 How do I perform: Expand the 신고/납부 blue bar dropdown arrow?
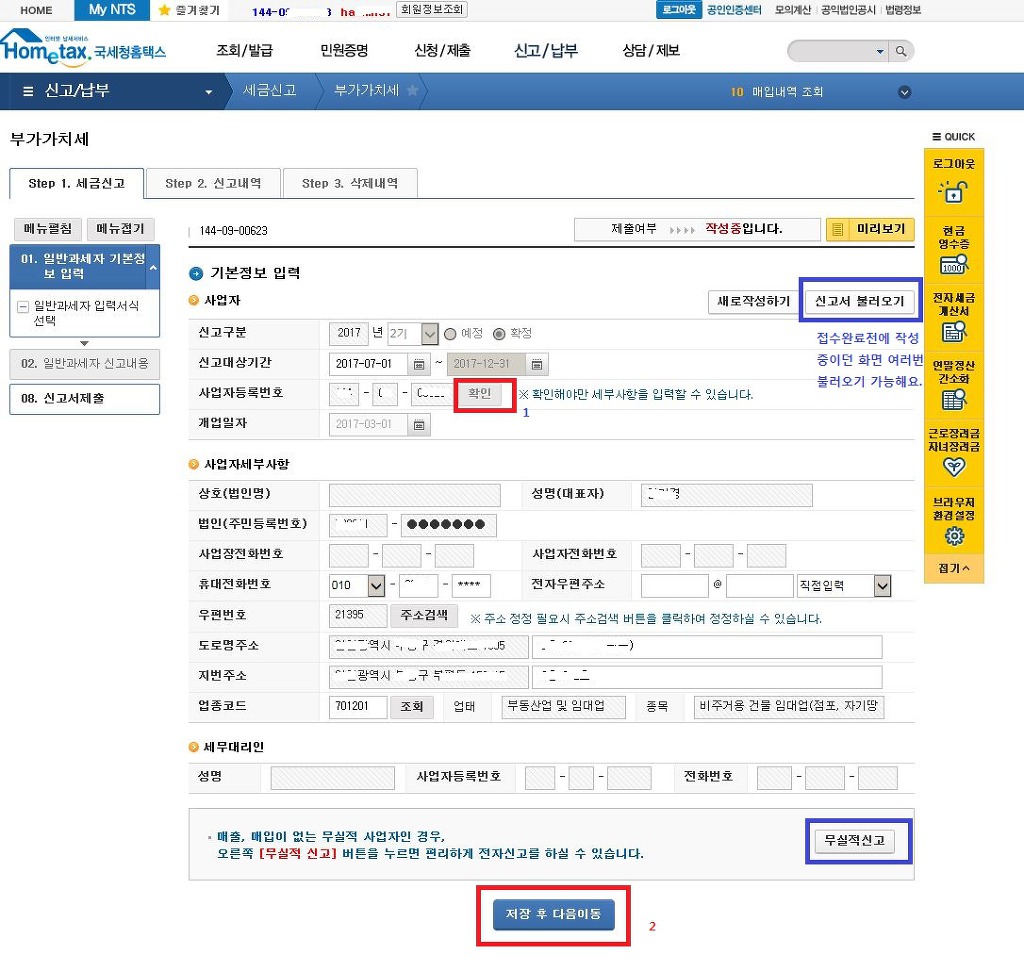pos(208,92)
